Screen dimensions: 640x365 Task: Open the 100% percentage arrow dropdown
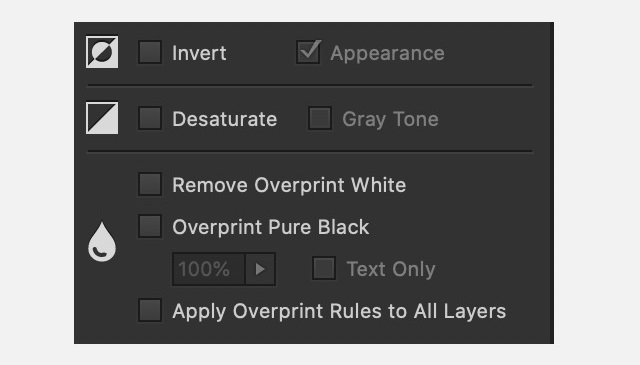[260, 269]
